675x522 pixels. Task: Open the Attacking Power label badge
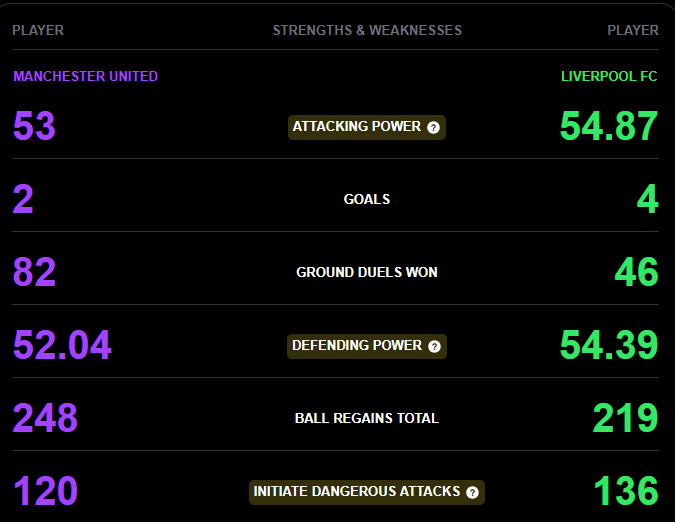(358, 127)
